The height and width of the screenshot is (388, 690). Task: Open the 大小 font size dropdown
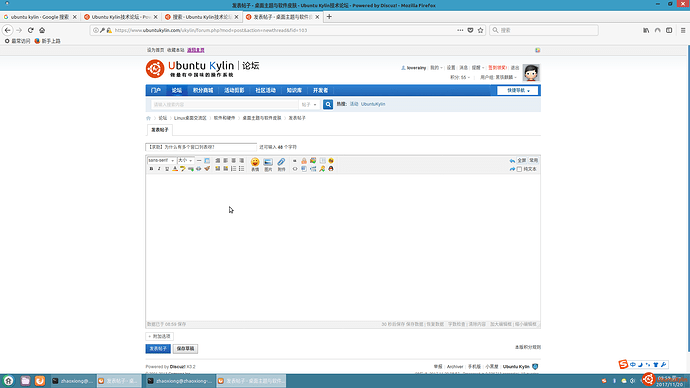(x=185, y=161)
